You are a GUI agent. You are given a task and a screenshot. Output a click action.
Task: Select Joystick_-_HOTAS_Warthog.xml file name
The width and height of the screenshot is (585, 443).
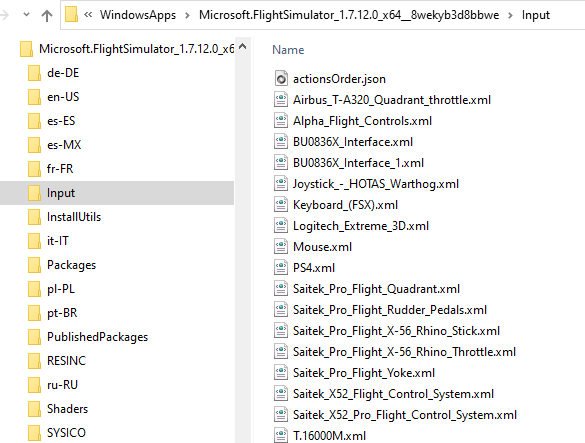[376, 184]
